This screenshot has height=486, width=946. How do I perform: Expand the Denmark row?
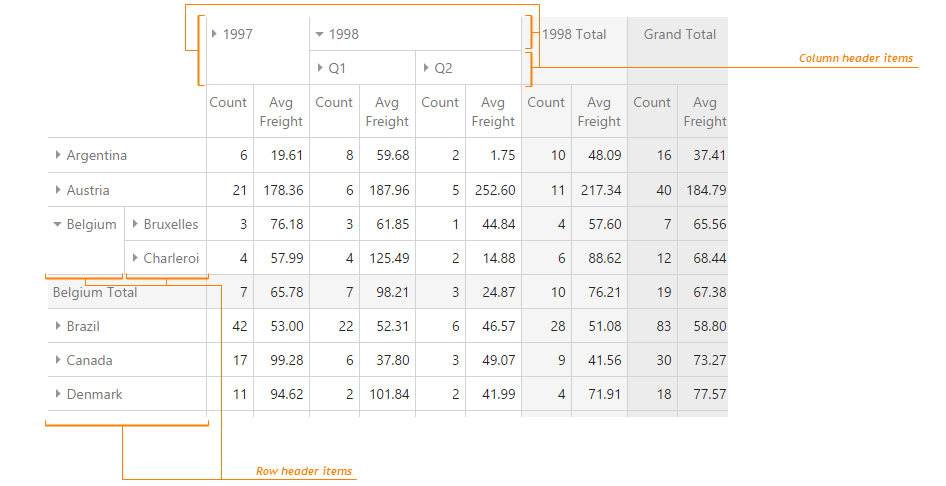coord(58,394)
